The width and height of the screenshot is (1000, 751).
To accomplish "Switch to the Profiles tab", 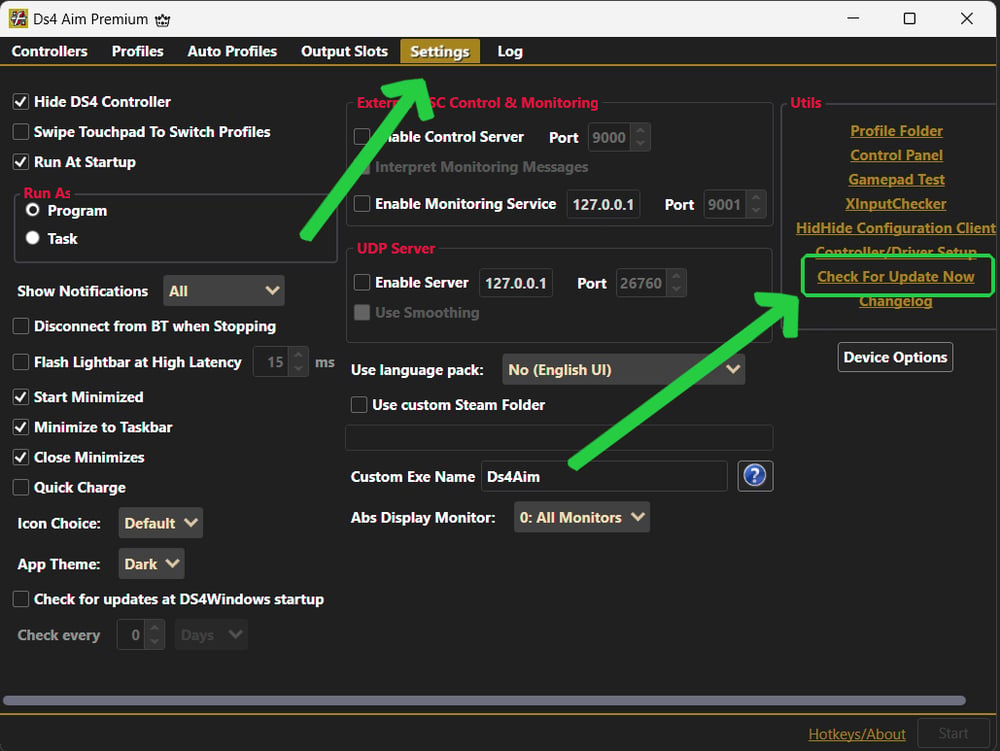I will pyautogui.click(x=138, y=51).
